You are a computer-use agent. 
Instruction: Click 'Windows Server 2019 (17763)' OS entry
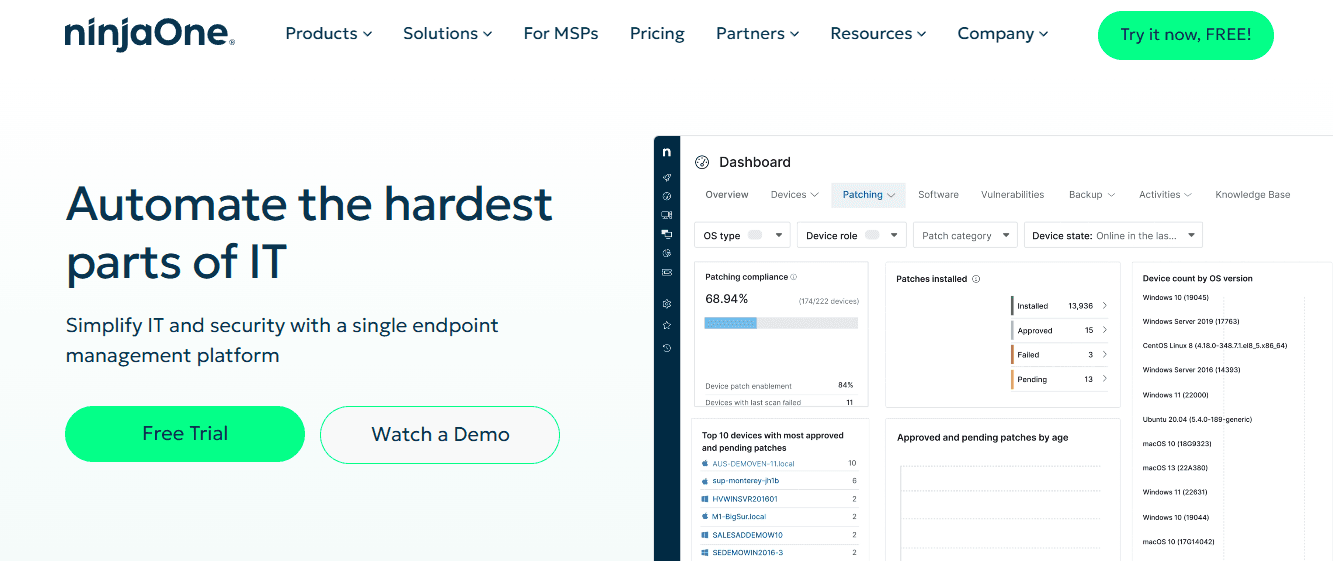1191,322
